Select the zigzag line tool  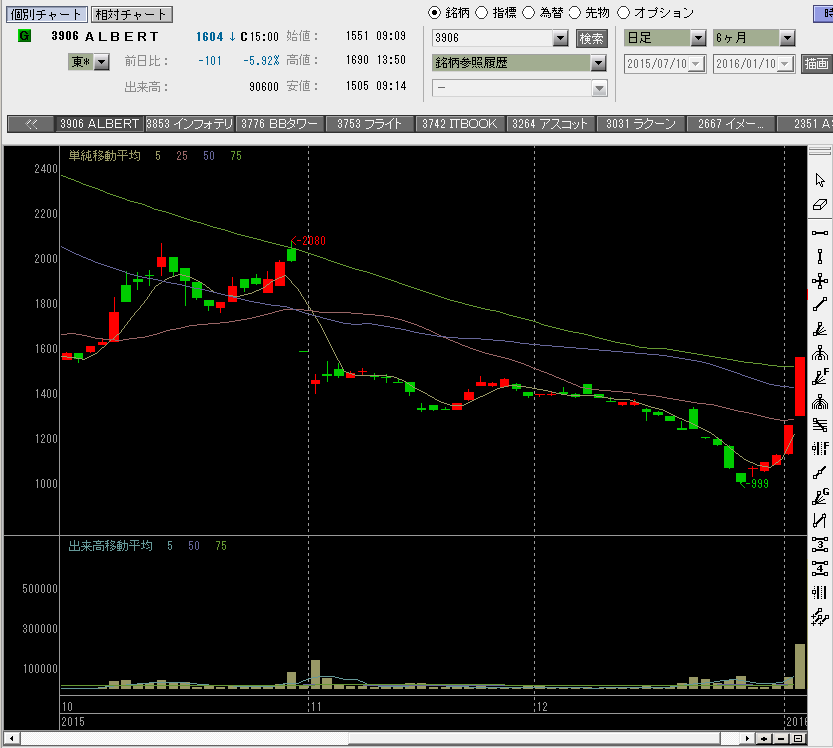tap(820, 521)
